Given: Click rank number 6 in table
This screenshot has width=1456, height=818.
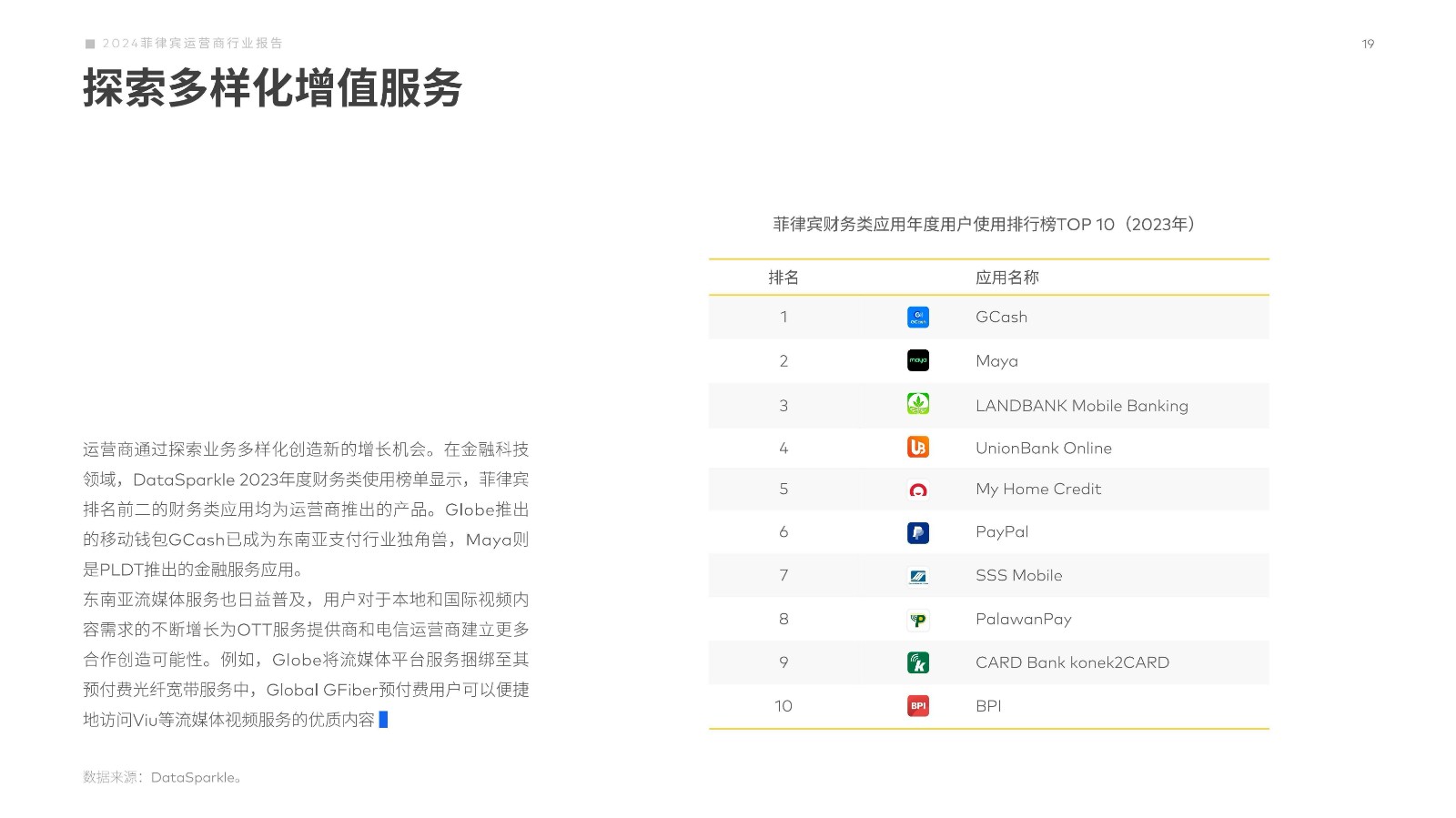Looking at the screenshot, I should 784,532.
